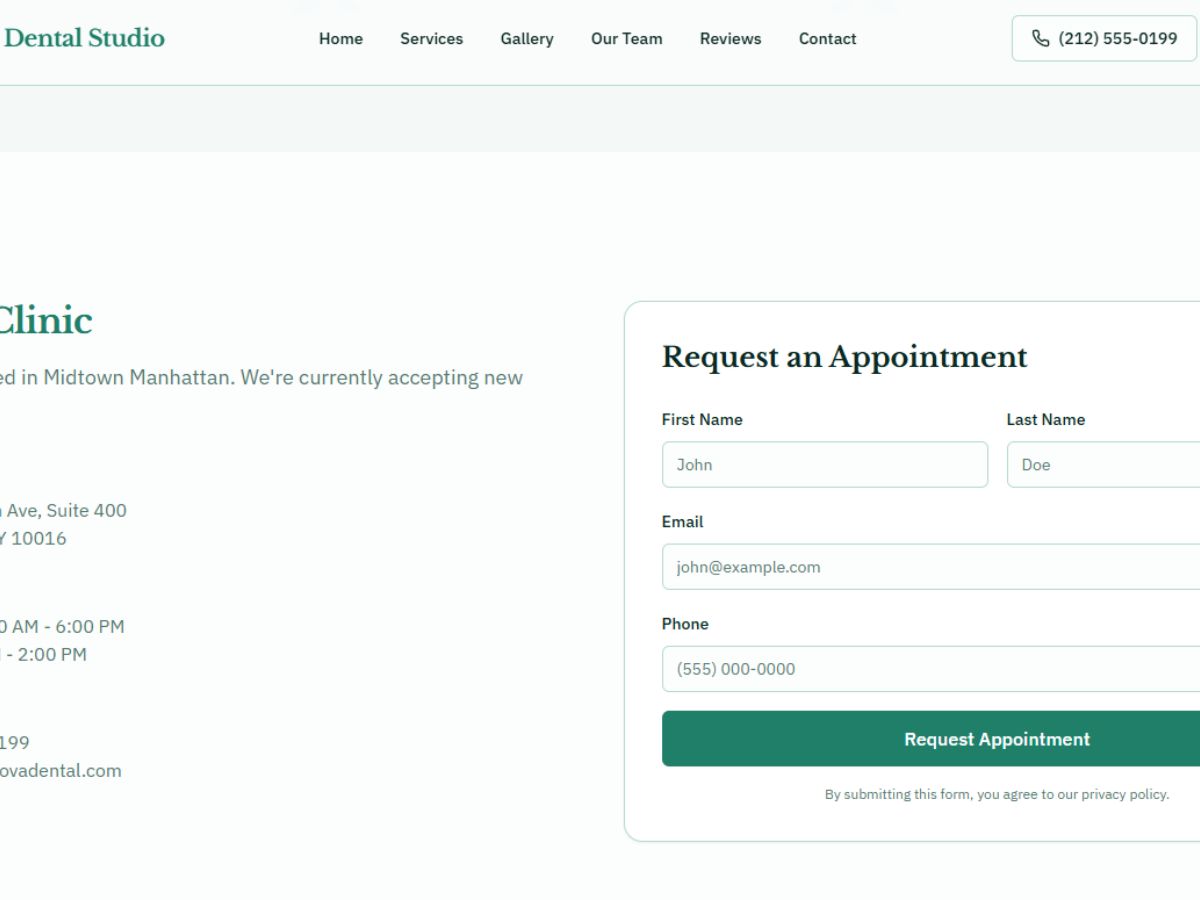Click the 'Midtown Manhattan' description text
The width and height of the screenshot is (1200, 900).
[x=261, y=378]
